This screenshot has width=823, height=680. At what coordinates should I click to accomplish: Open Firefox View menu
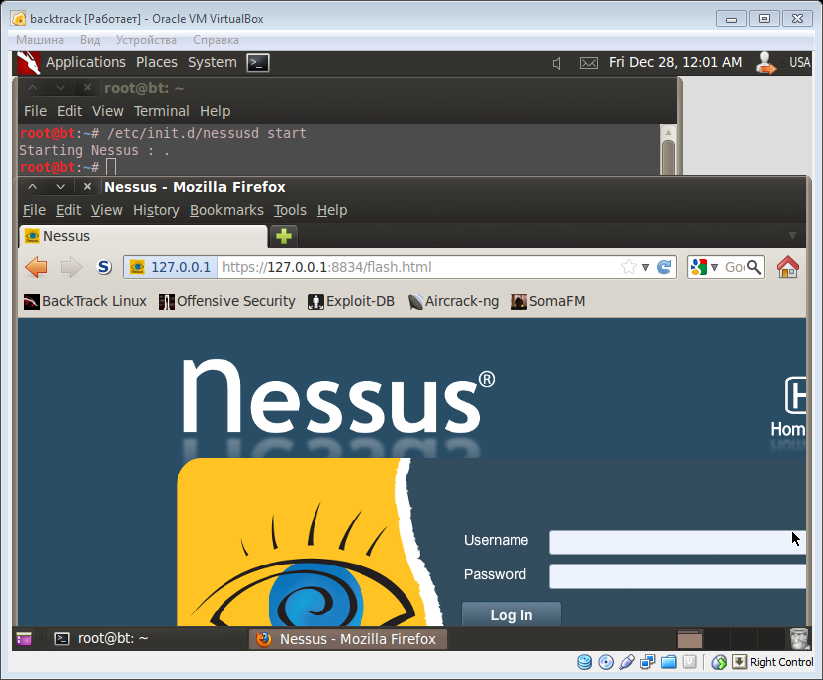107,210
